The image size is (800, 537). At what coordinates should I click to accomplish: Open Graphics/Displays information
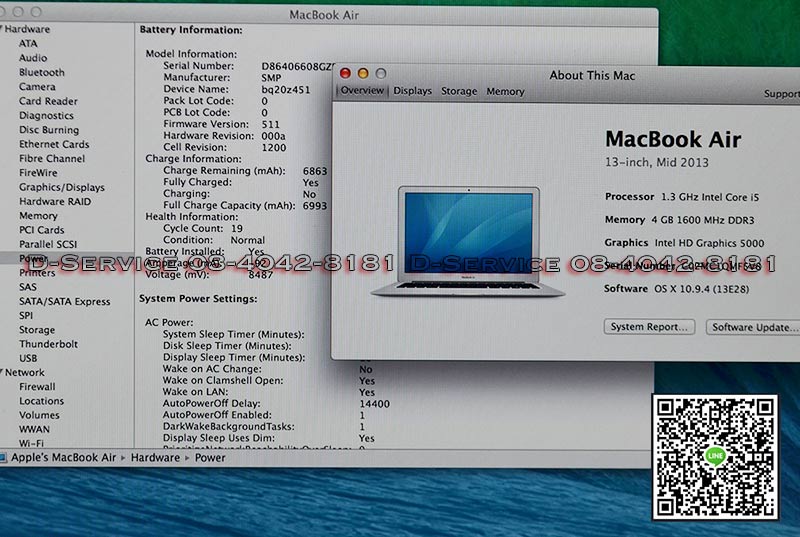[62, 187]
